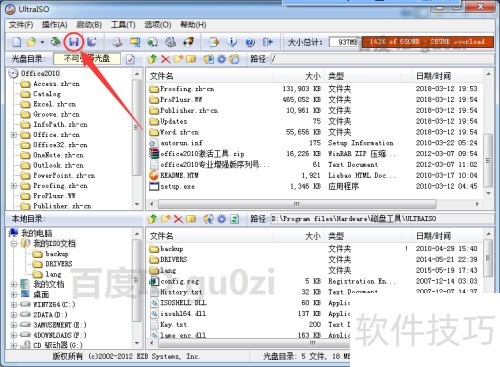Select the ISOSHELL.DLL file row
The height and width of the screenshot is (367, 500).
pyautogui.click(x=249, y=303)
